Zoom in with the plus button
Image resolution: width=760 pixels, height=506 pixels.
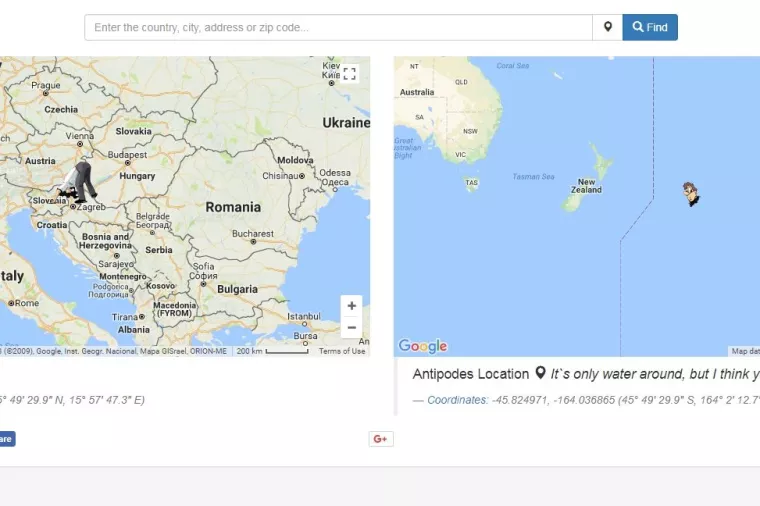coord(351,306)
